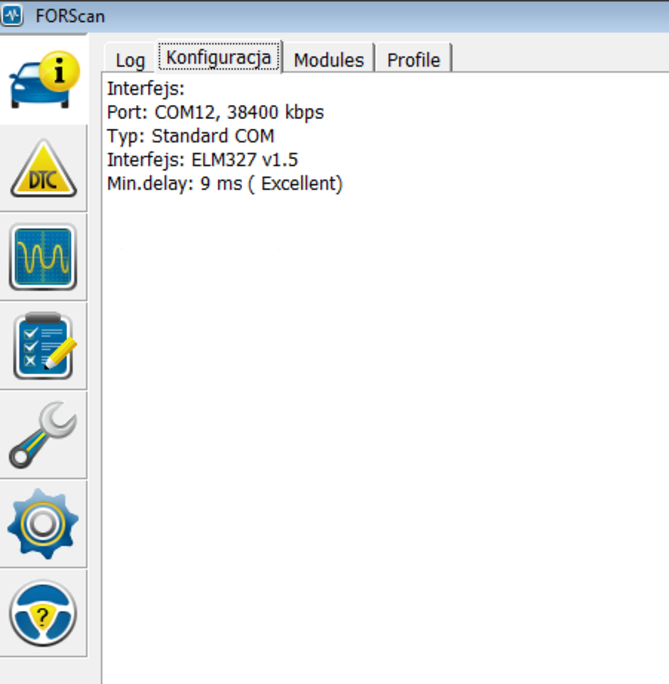Click the first 'Interfejs:' heading line
The image size is (669, 684).
pos(146,89)
